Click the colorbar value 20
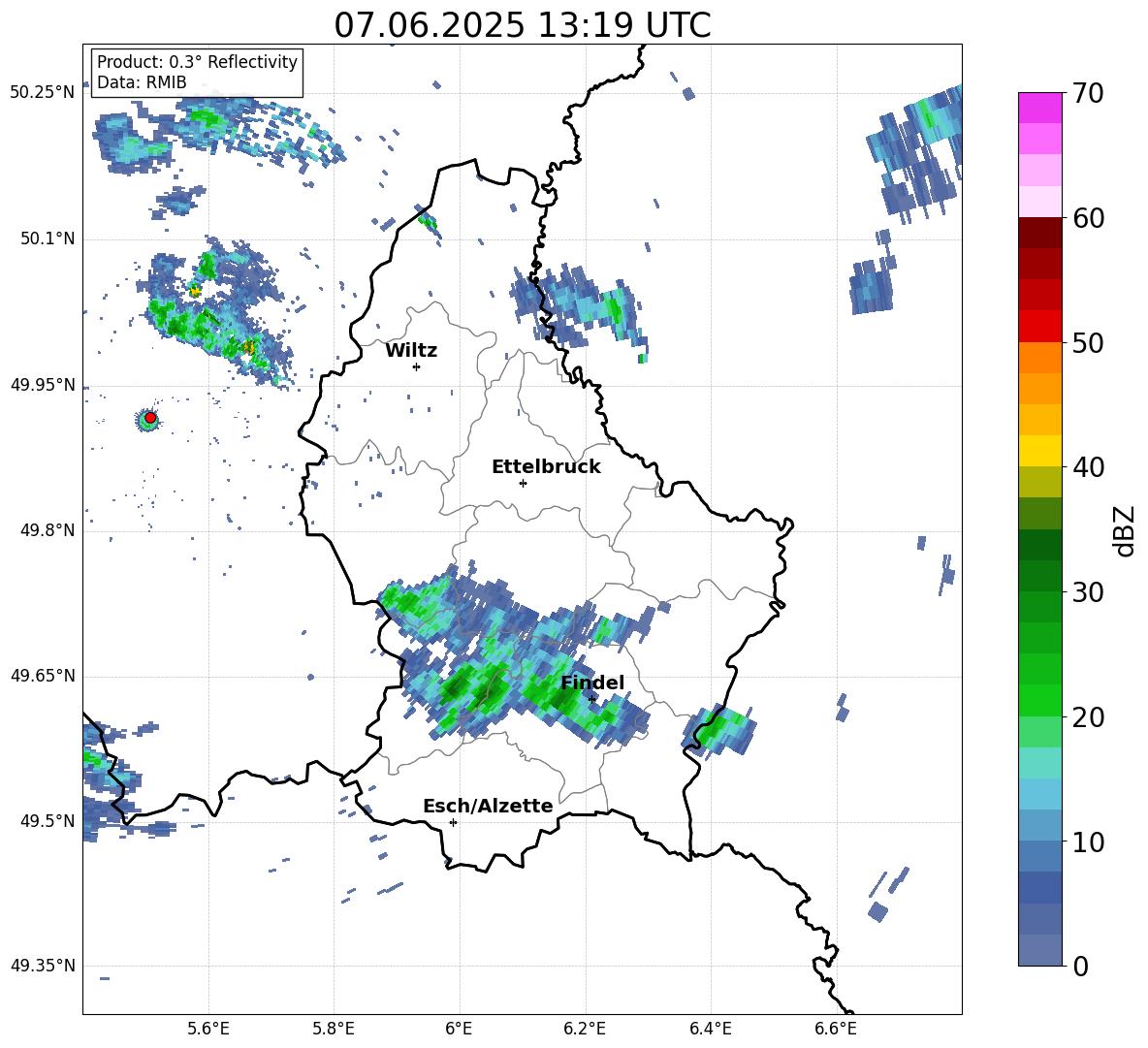Screen dimensions: 1148x1048 (1088, 716)
